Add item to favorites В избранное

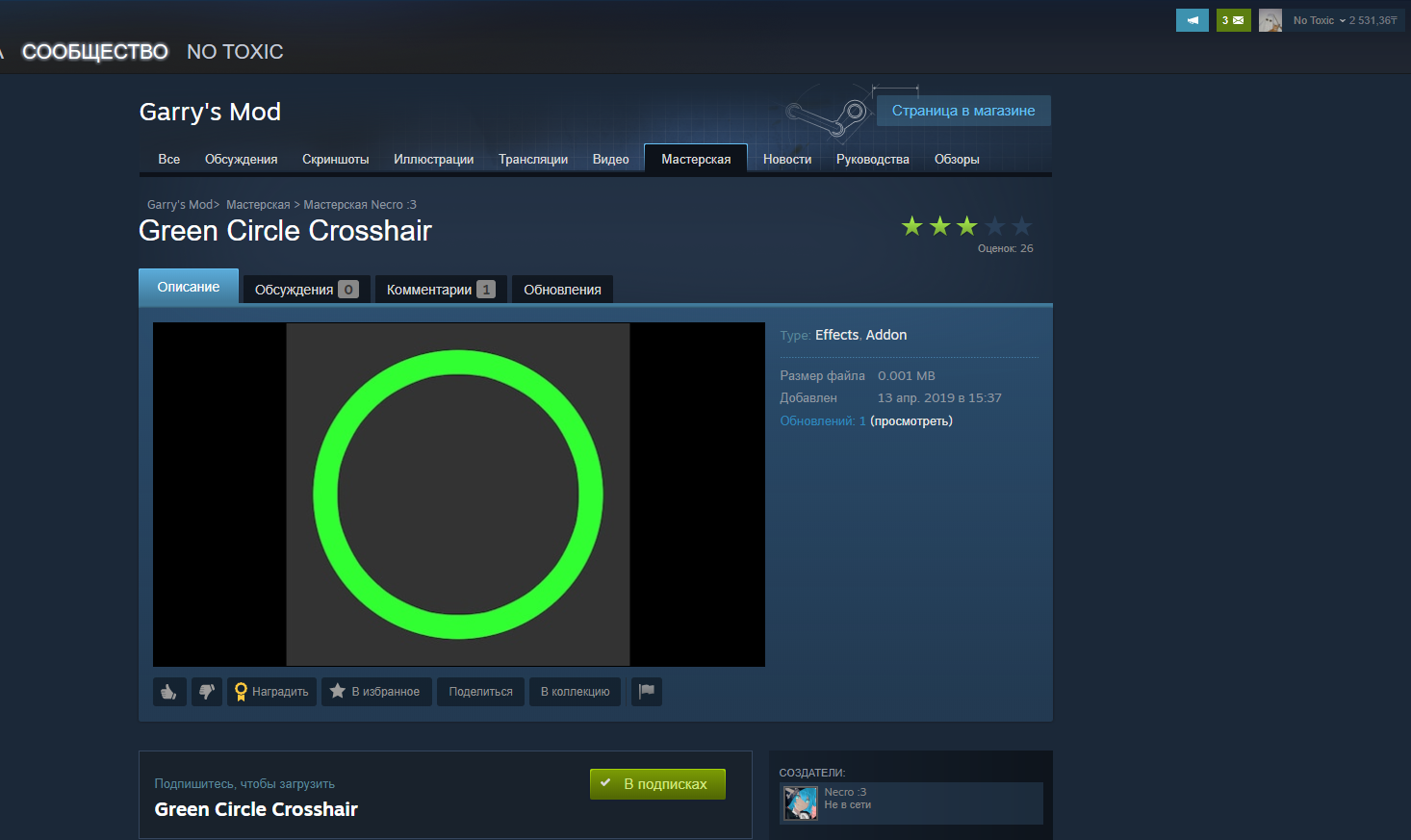pyautogui.click(x=376, y=692)
